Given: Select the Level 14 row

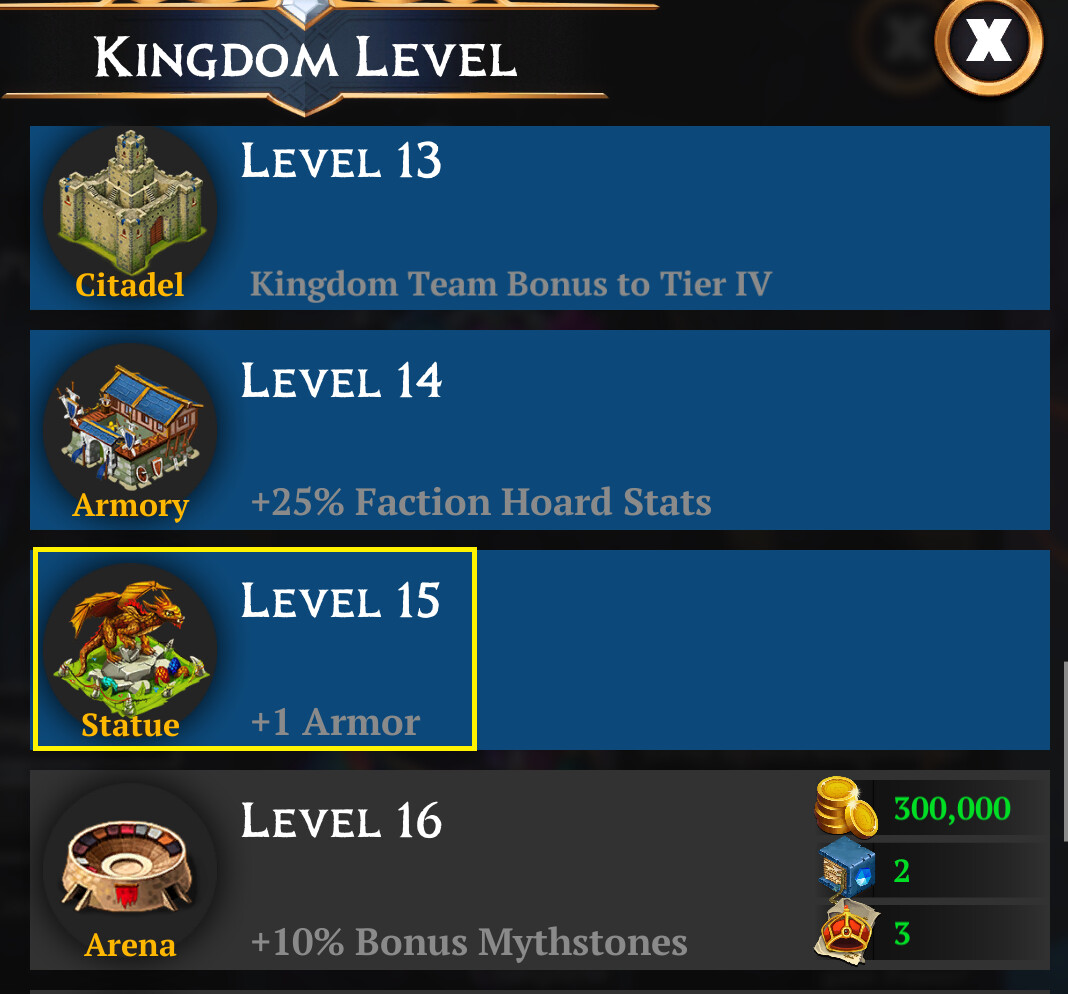Looking at the screenshot, I should (539, 430).
